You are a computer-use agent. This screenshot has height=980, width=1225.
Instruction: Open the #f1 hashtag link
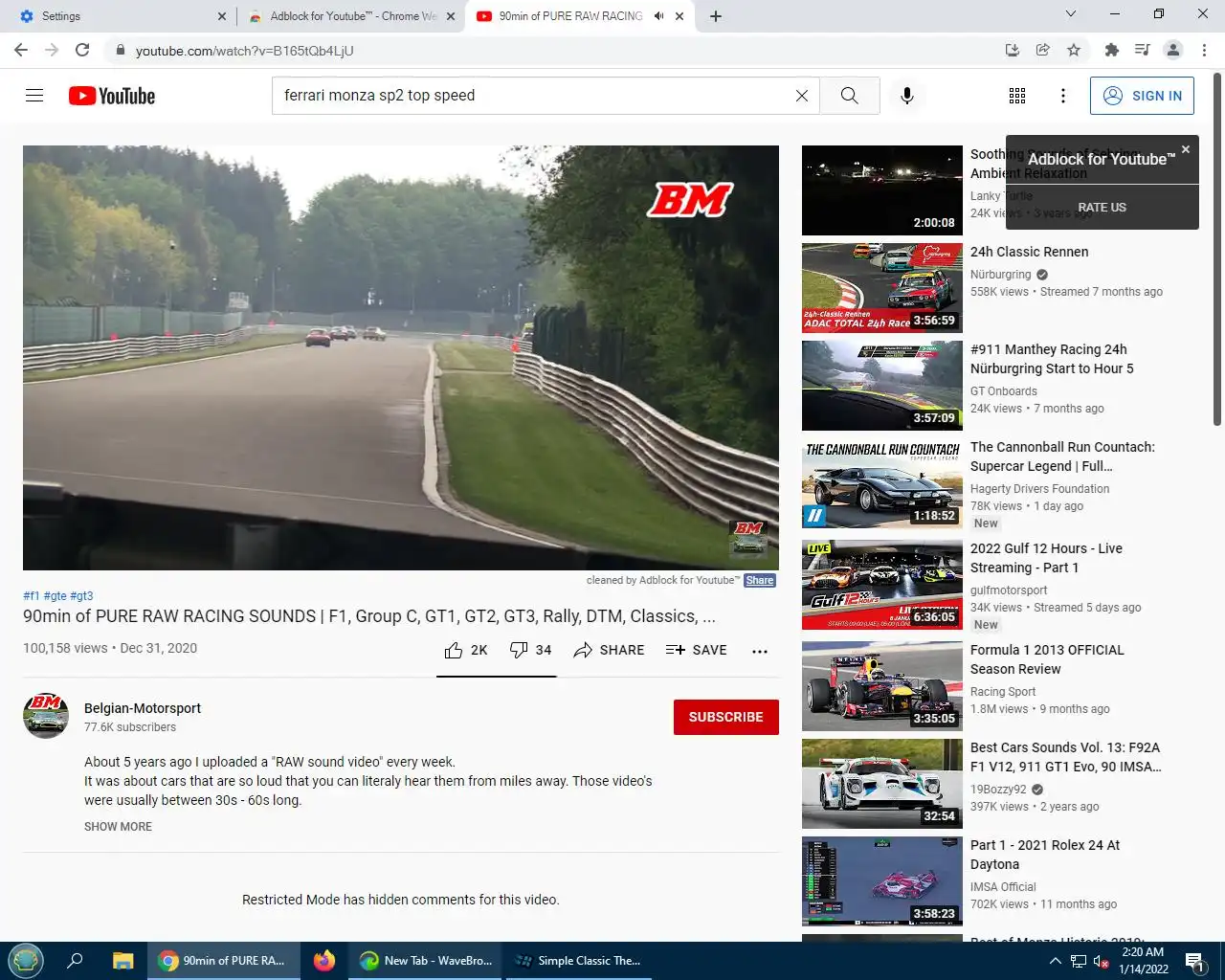tap(32, 595)
